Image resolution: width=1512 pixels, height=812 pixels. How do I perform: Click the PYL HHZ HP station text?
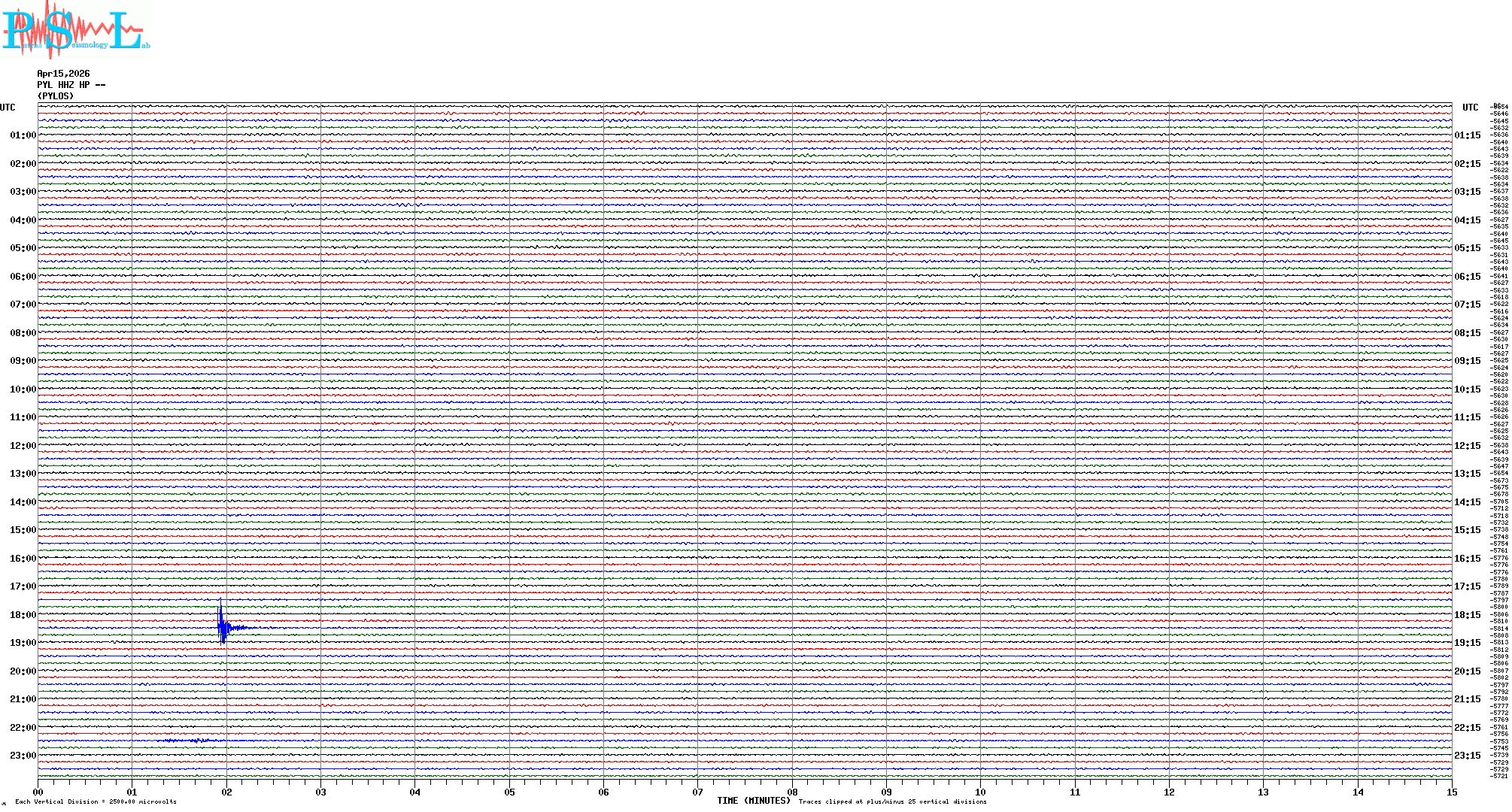pos(71,85)
